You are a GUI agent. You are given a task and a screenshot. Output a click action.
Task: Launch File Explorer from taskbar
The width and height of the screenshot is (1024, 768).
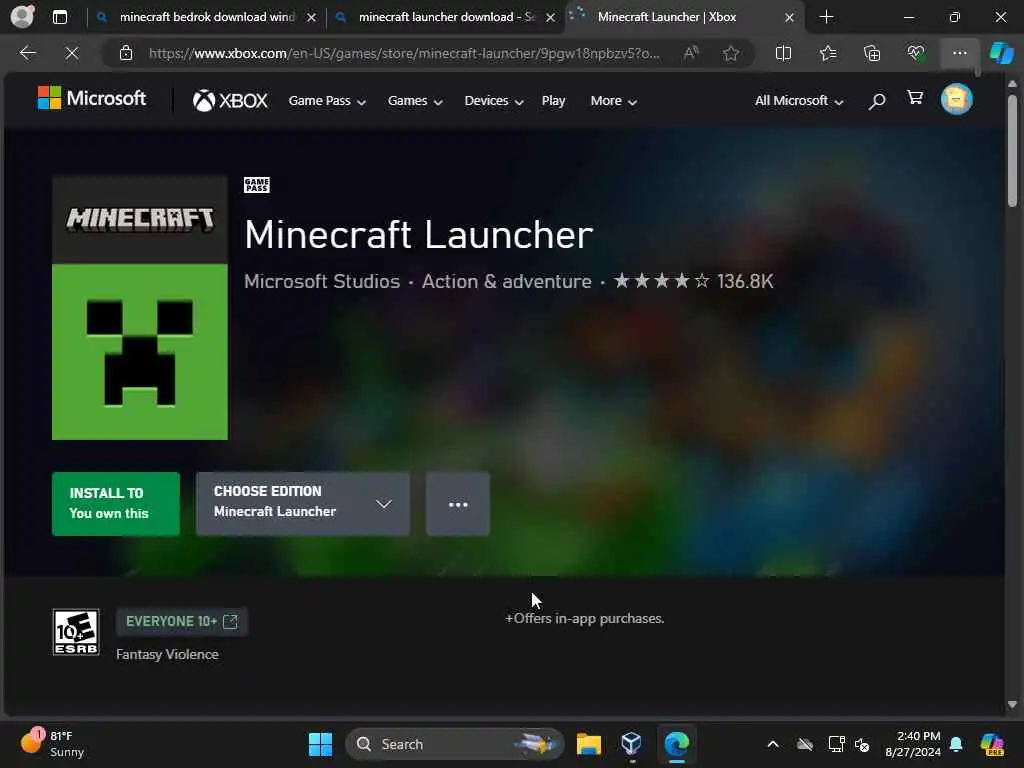[588, 744]
